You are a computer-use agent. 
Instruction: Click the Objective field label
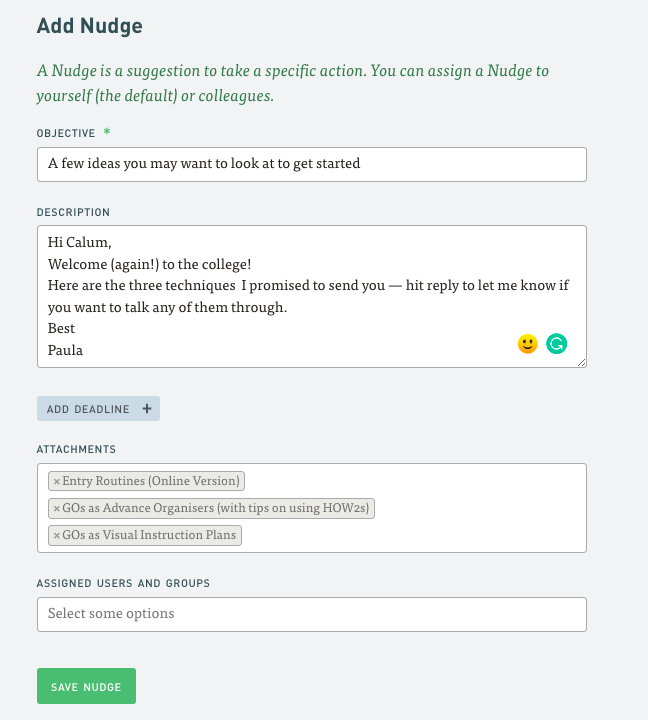click(x=66, y=133)
